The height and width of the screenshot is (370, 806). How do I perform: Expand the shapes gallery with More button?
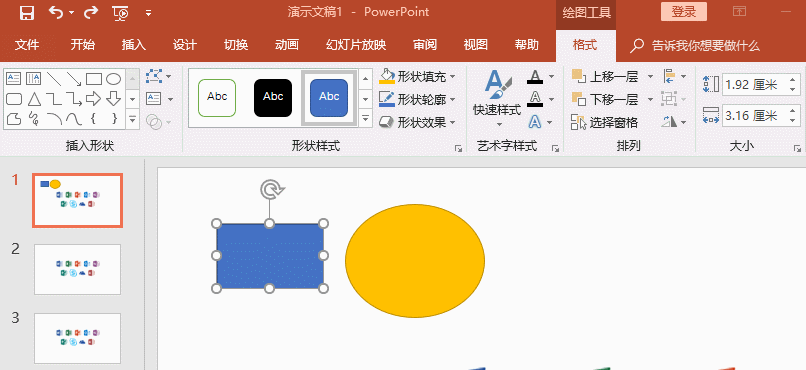[133, 119]
